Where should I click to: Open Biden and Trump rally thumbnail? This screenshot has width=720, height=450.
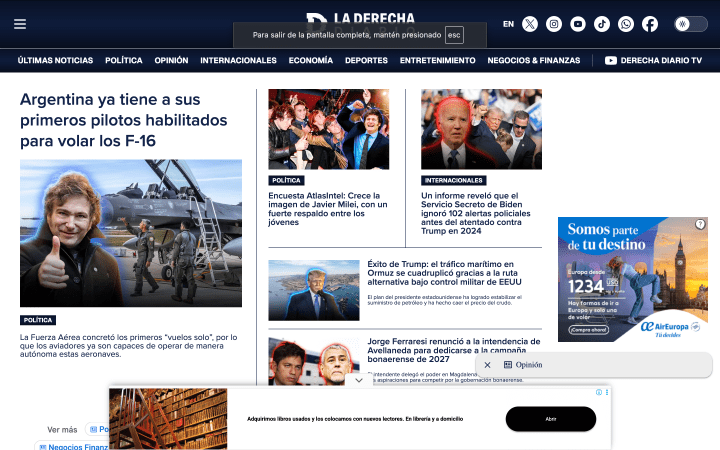pos(481,129)
